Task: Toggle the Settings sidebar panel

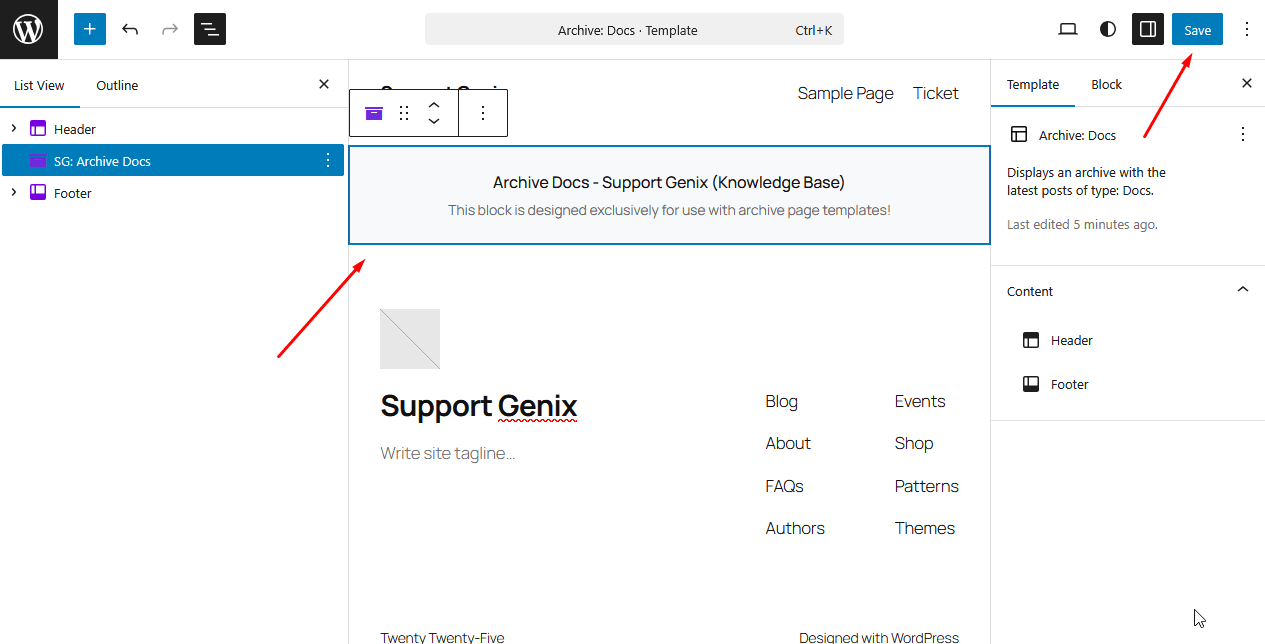Action: [x=1148, y=29]
